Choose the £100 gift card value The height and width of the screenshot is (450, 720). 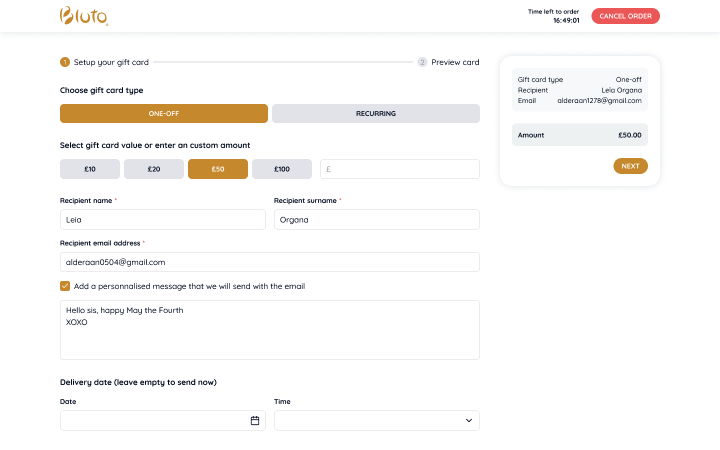[282, 169]
